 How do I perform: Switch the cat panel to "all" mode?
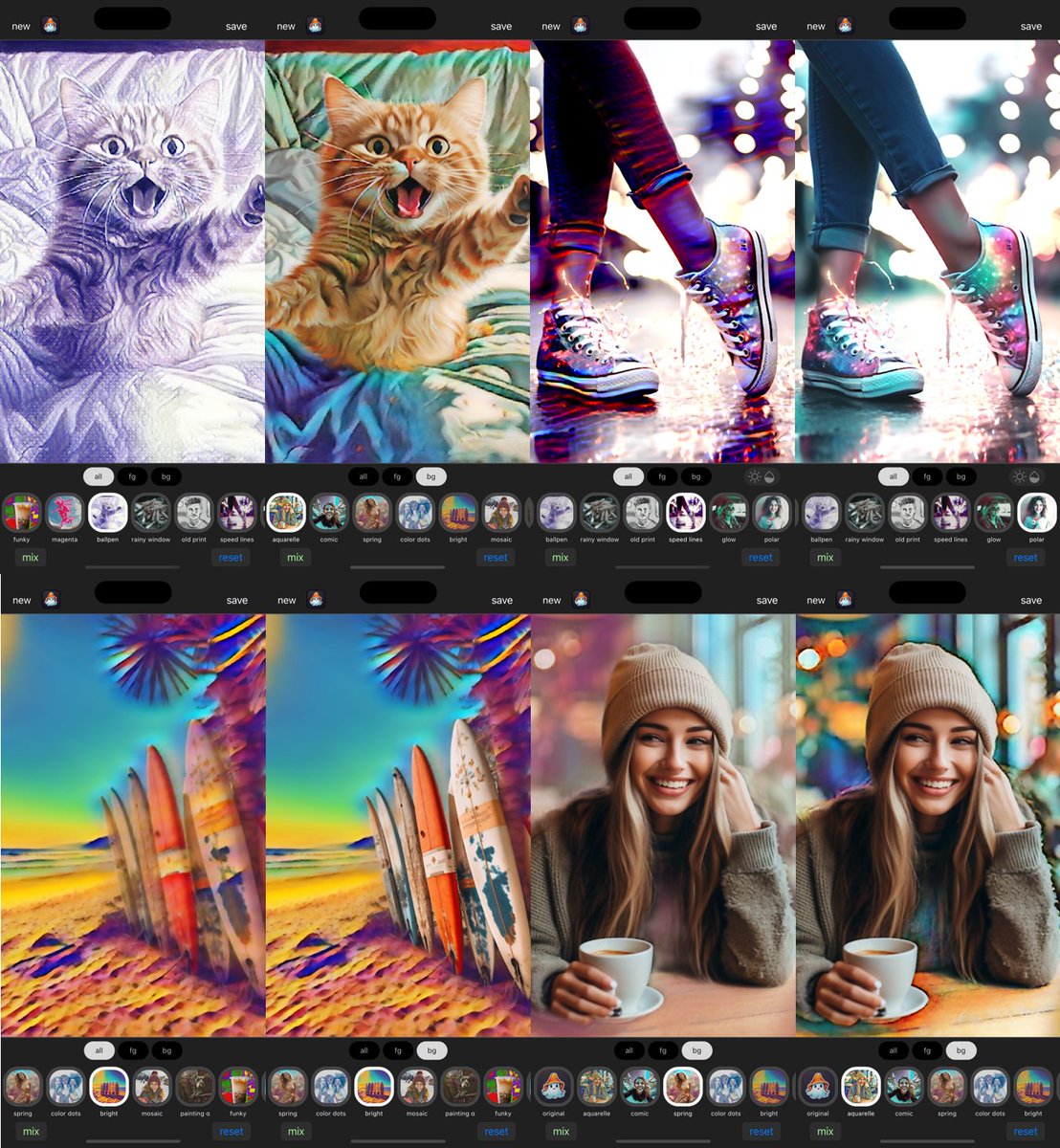pos(364,476)
